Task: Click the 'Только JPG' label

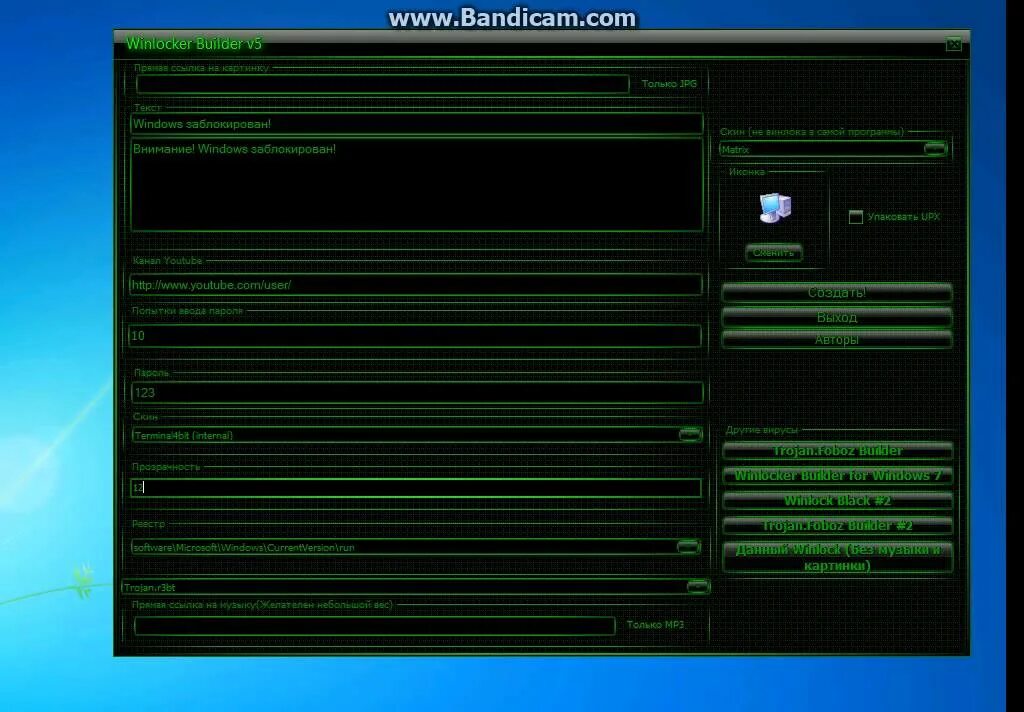Action: click(x=669, y=84)
